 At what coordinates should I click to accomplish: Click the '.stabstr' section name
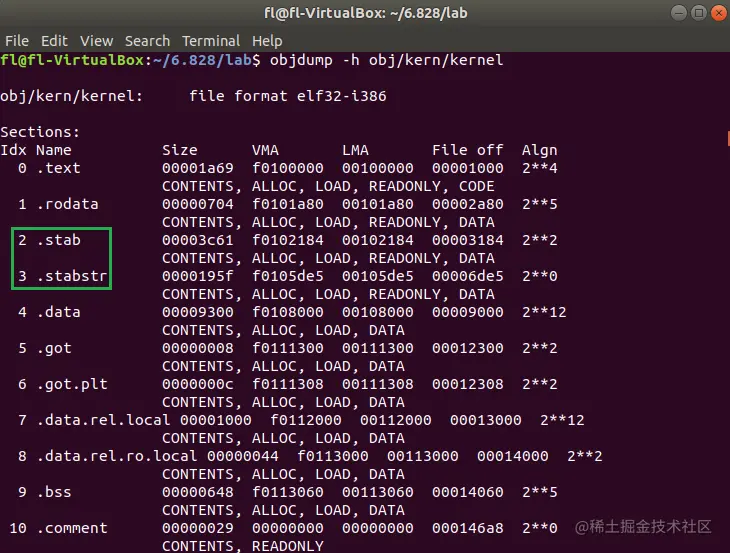click(x=72, y=276)
